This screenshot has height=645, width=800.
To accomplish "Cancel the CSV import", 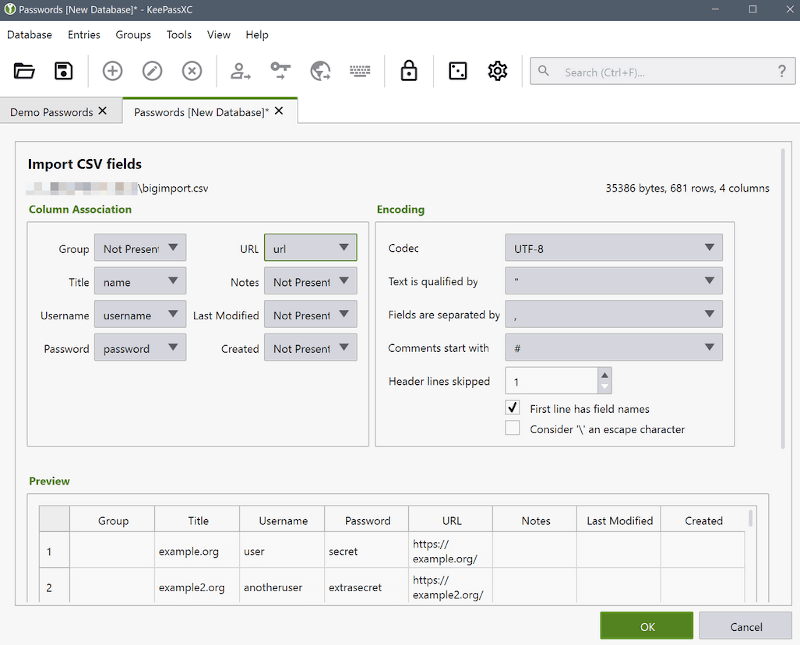I will [x=745, y=626].
